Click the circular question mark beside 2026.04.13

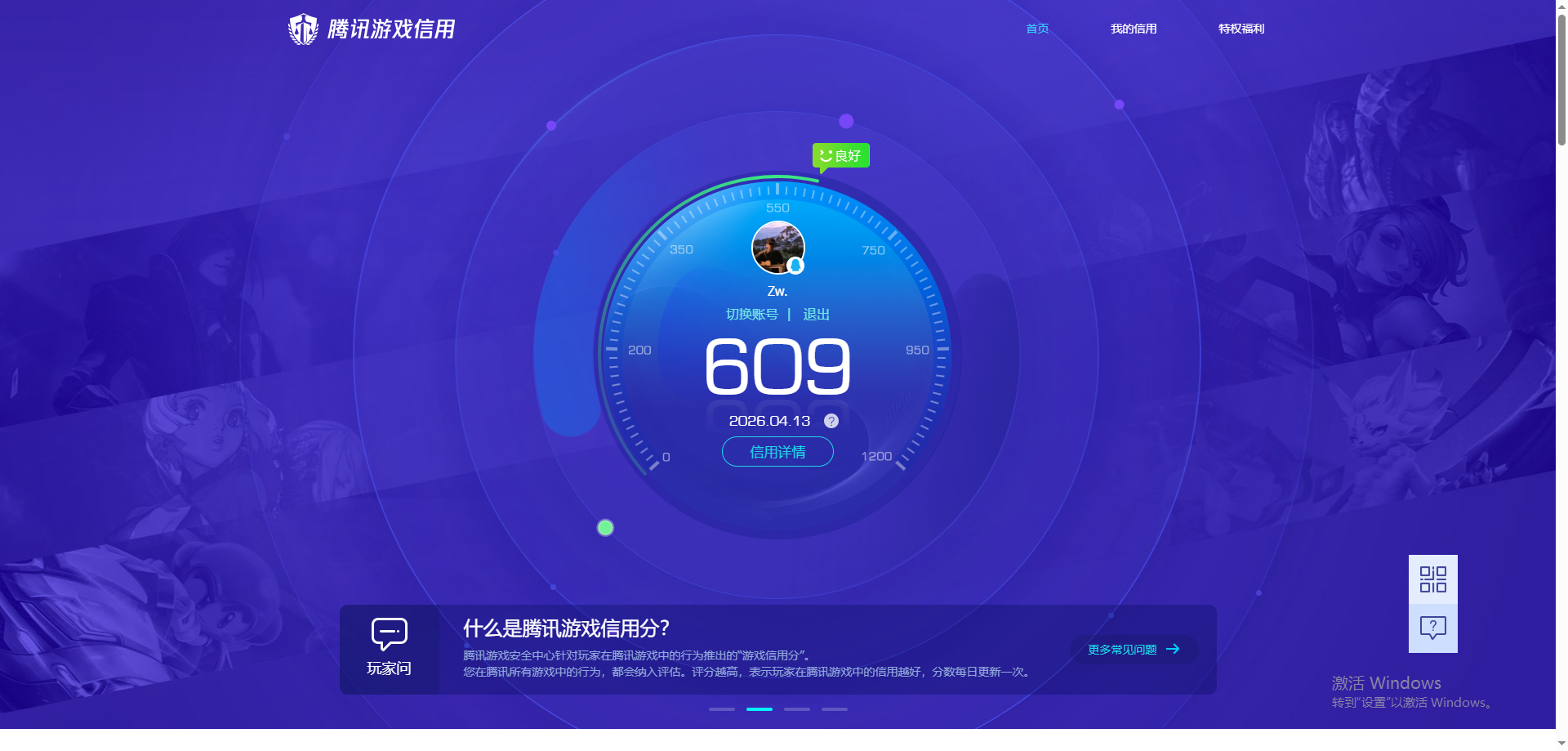coord(831,421)
